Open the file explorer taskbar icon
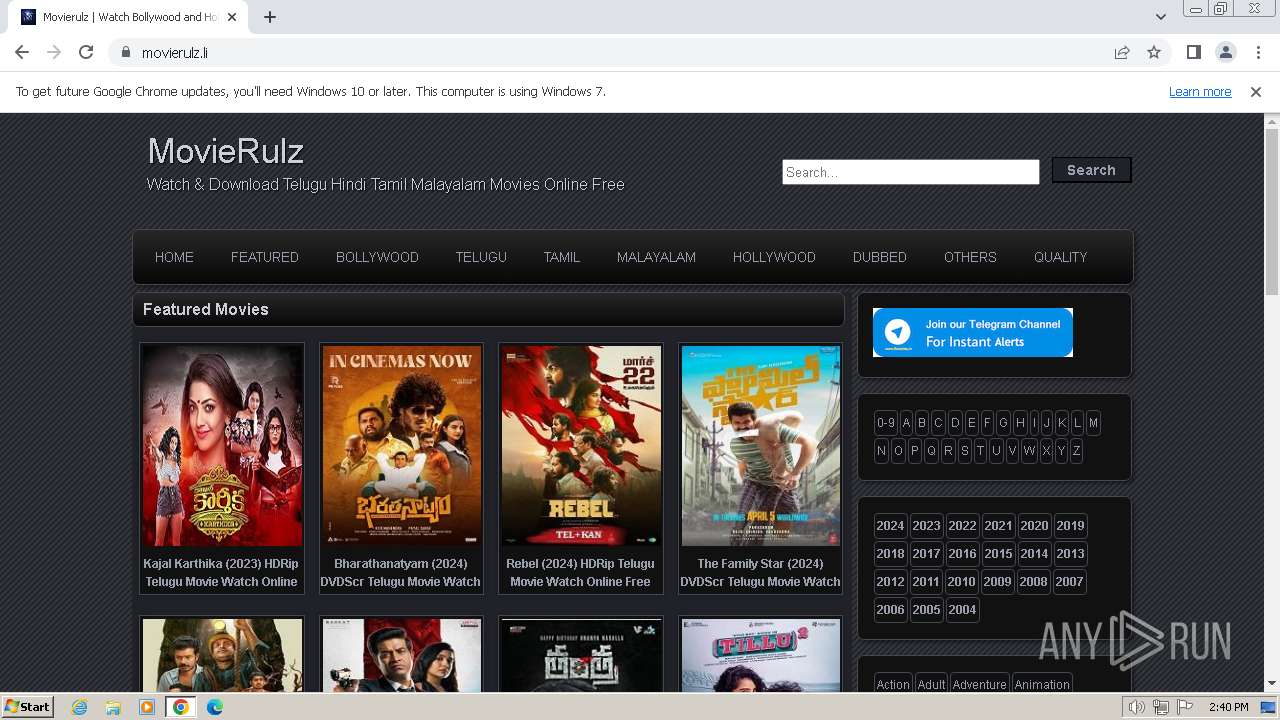 click(113, 707)
